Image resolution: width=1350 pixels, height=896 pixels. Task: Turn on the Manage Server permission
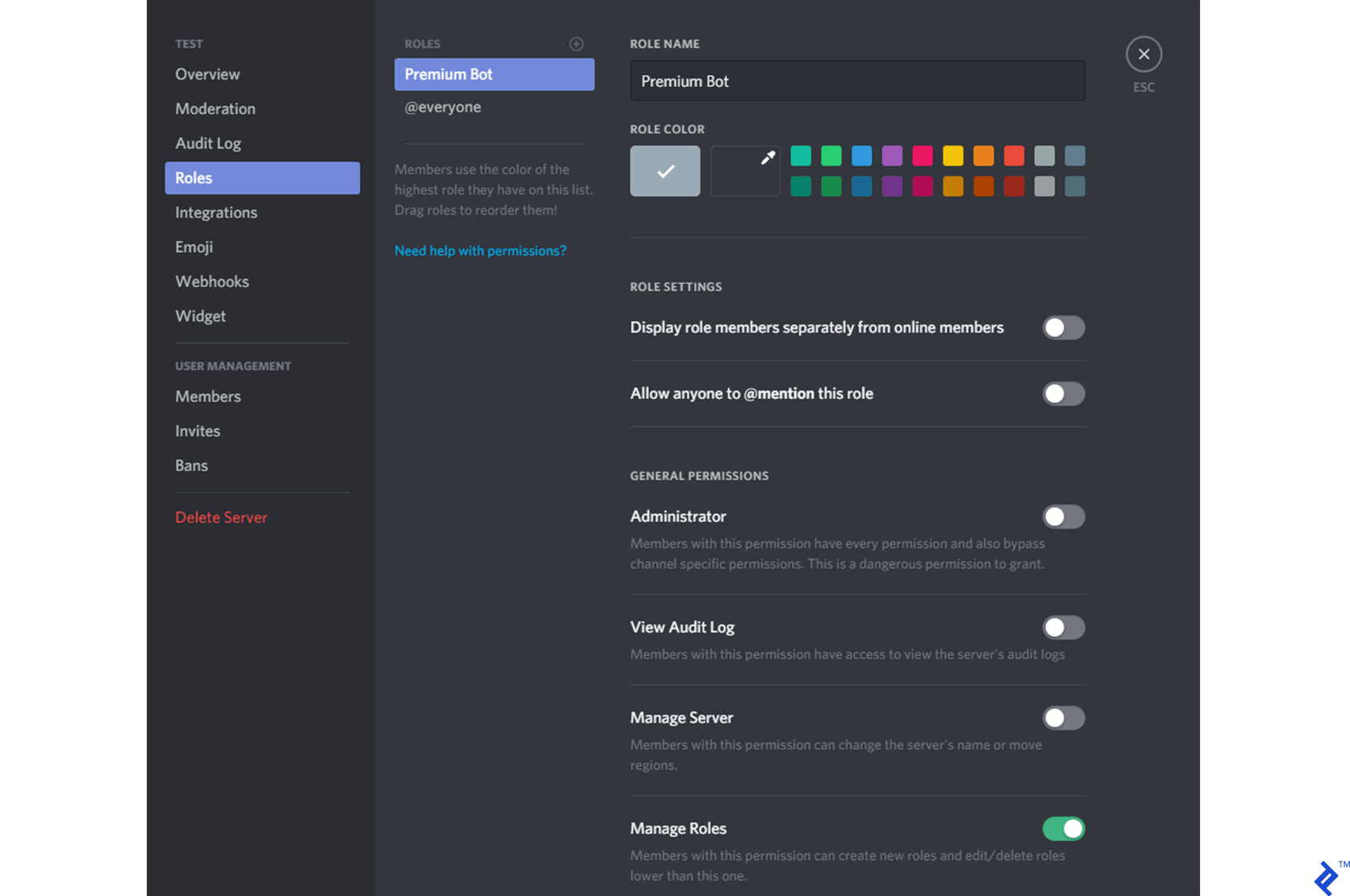[1064, 718]
